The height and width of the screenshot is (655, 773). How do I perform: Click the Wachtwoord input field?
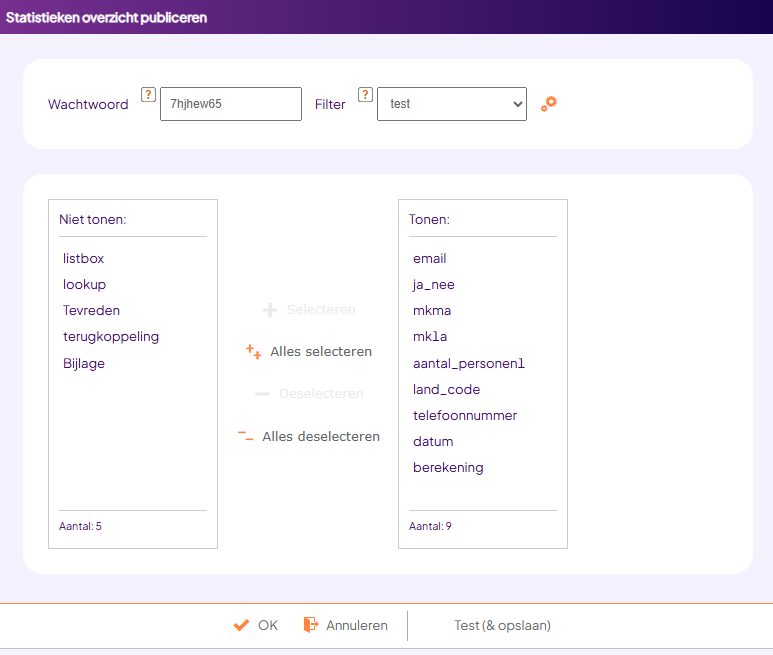[230, 104]
